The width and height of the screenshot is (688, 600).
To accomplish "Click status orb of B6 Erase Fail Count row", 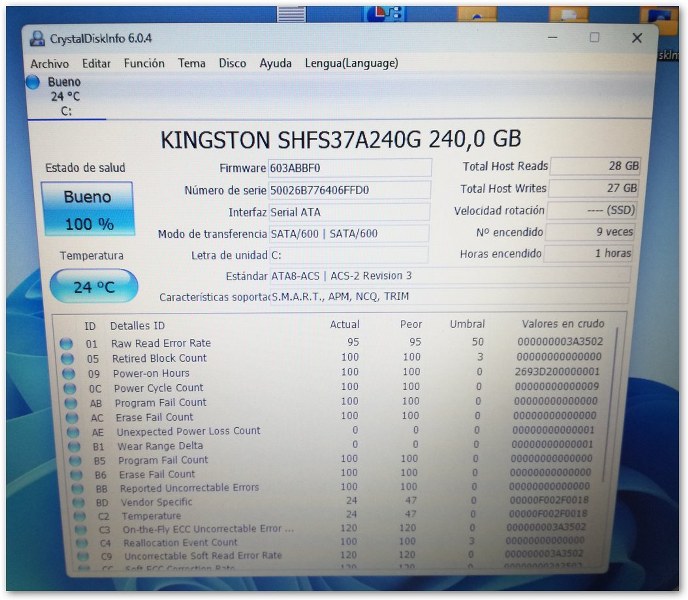I will pyautogui.click(x=76, y=475).
